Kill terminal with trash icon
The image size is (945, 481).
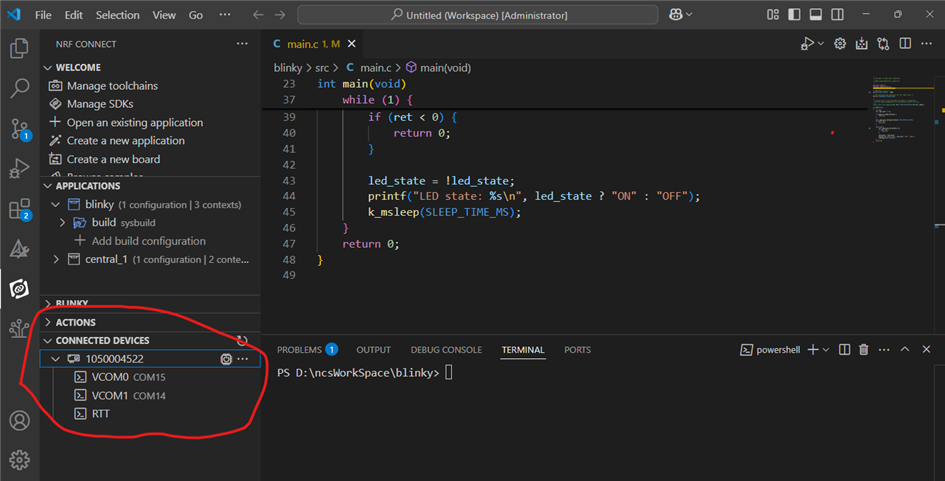(x=864, y=350)
